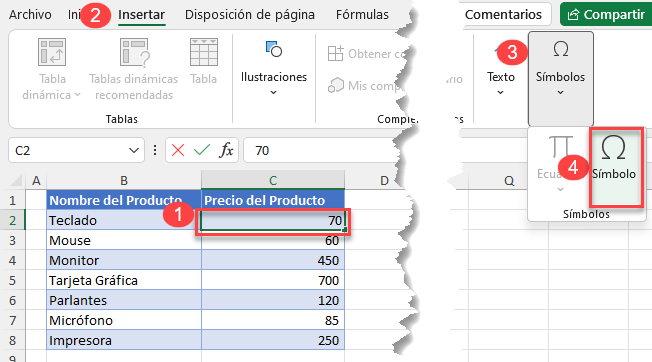The width and height of the screenshot is (652, 362).
Task: Expand the Name Box dropdown arrow
Action: pyautogui.click(x=133, y=150)
